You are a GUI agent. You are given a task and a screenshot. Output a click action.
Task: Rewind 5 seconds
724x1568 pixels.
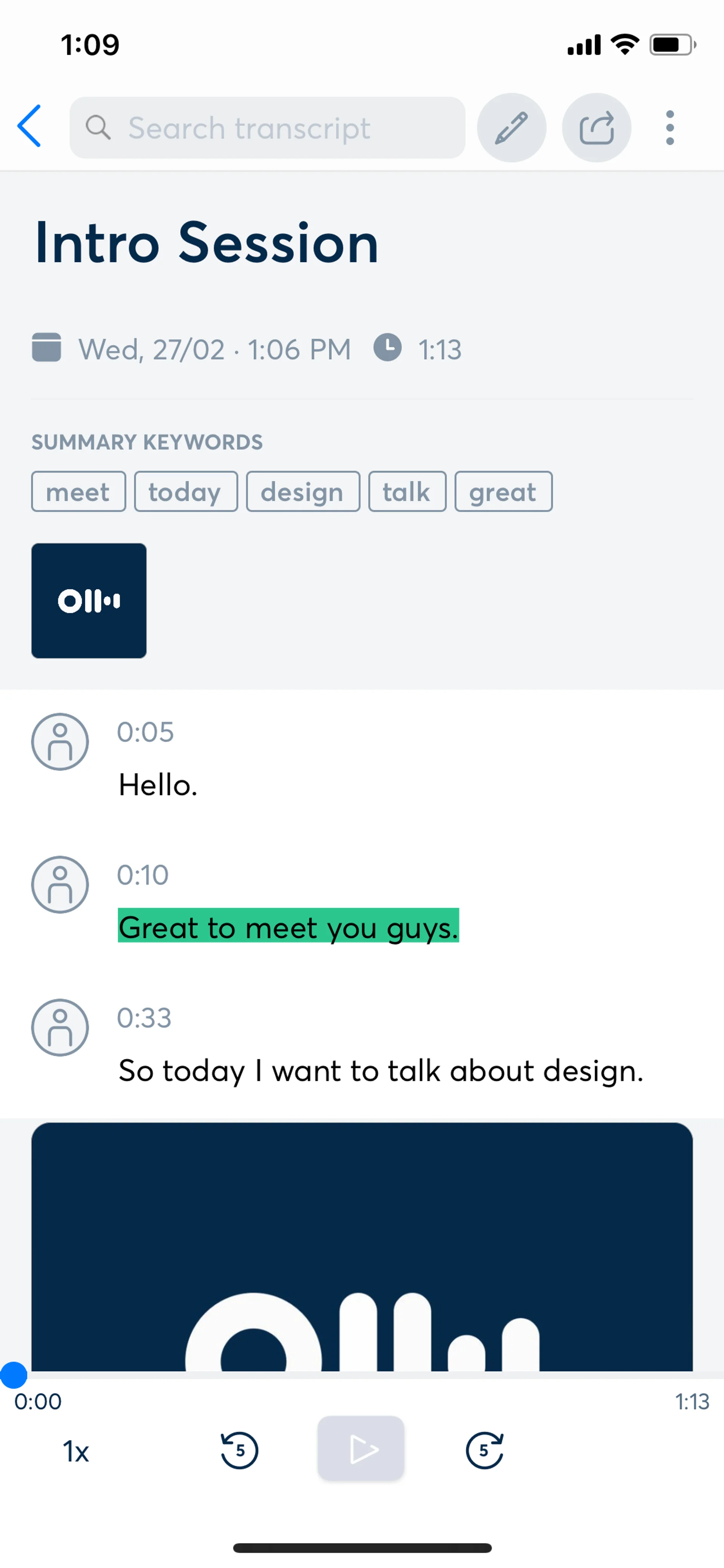point(239,1451)
